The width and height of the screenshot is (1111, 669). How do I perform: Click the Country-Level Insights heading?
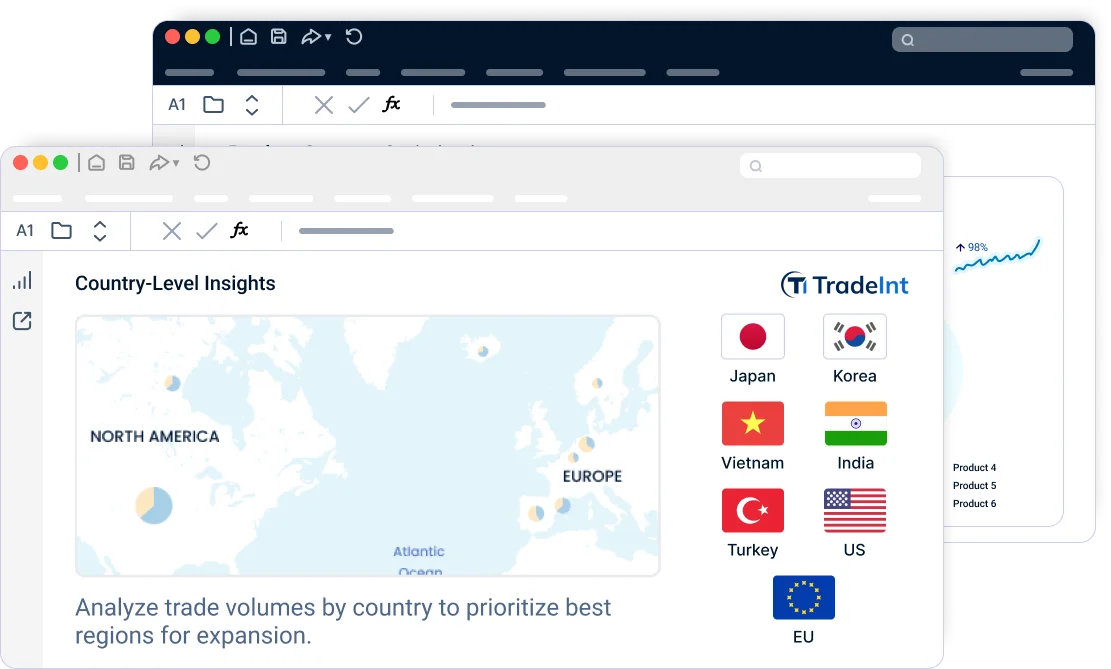(x=175, y=283)
